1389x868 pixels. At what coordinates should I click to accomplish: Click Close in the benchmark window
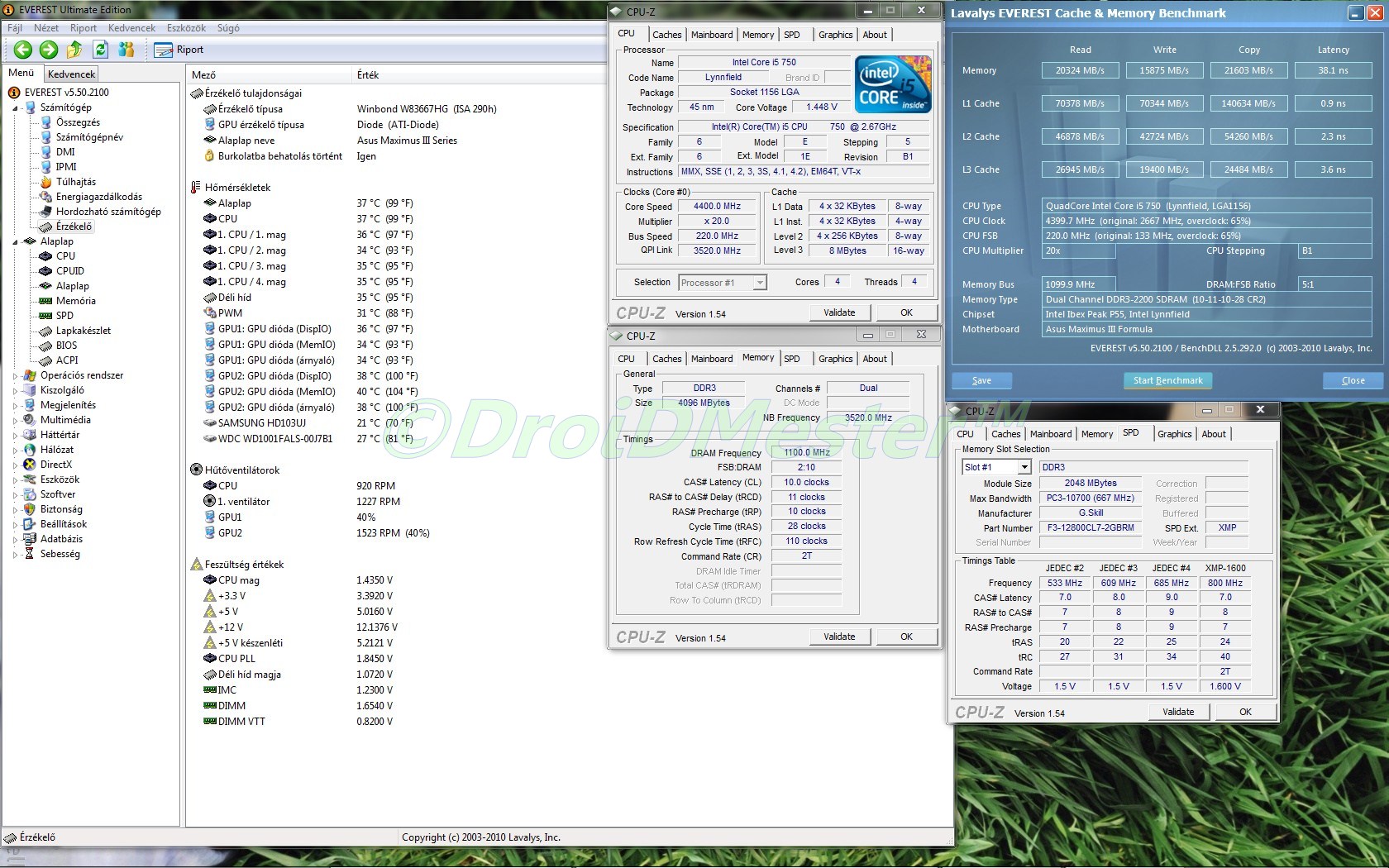click(x=1353, y=380)
